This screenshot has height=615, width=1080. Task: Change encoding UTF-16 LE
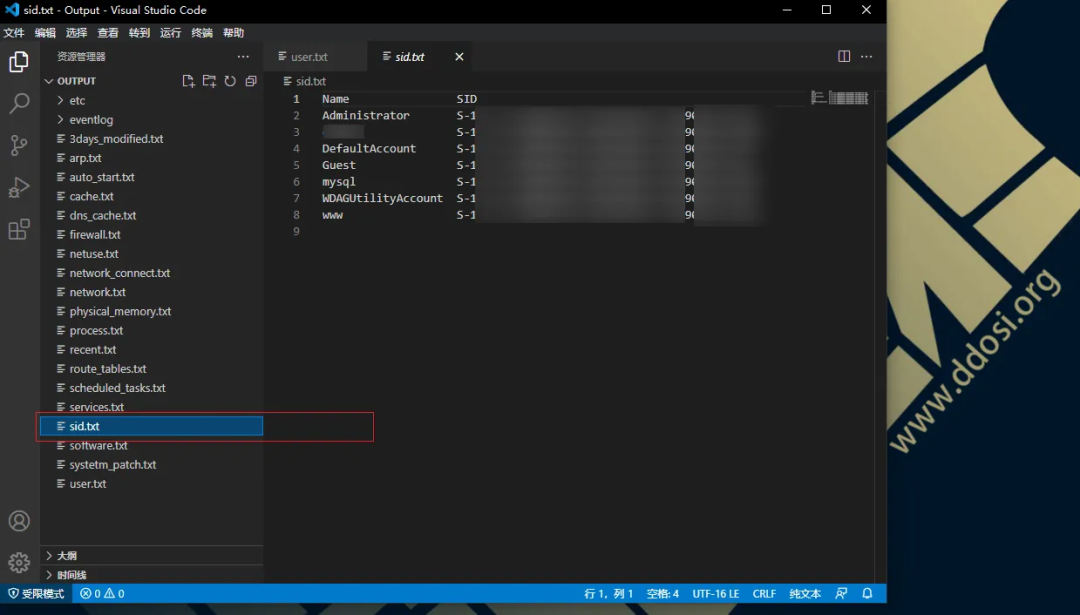click(716, 593)
